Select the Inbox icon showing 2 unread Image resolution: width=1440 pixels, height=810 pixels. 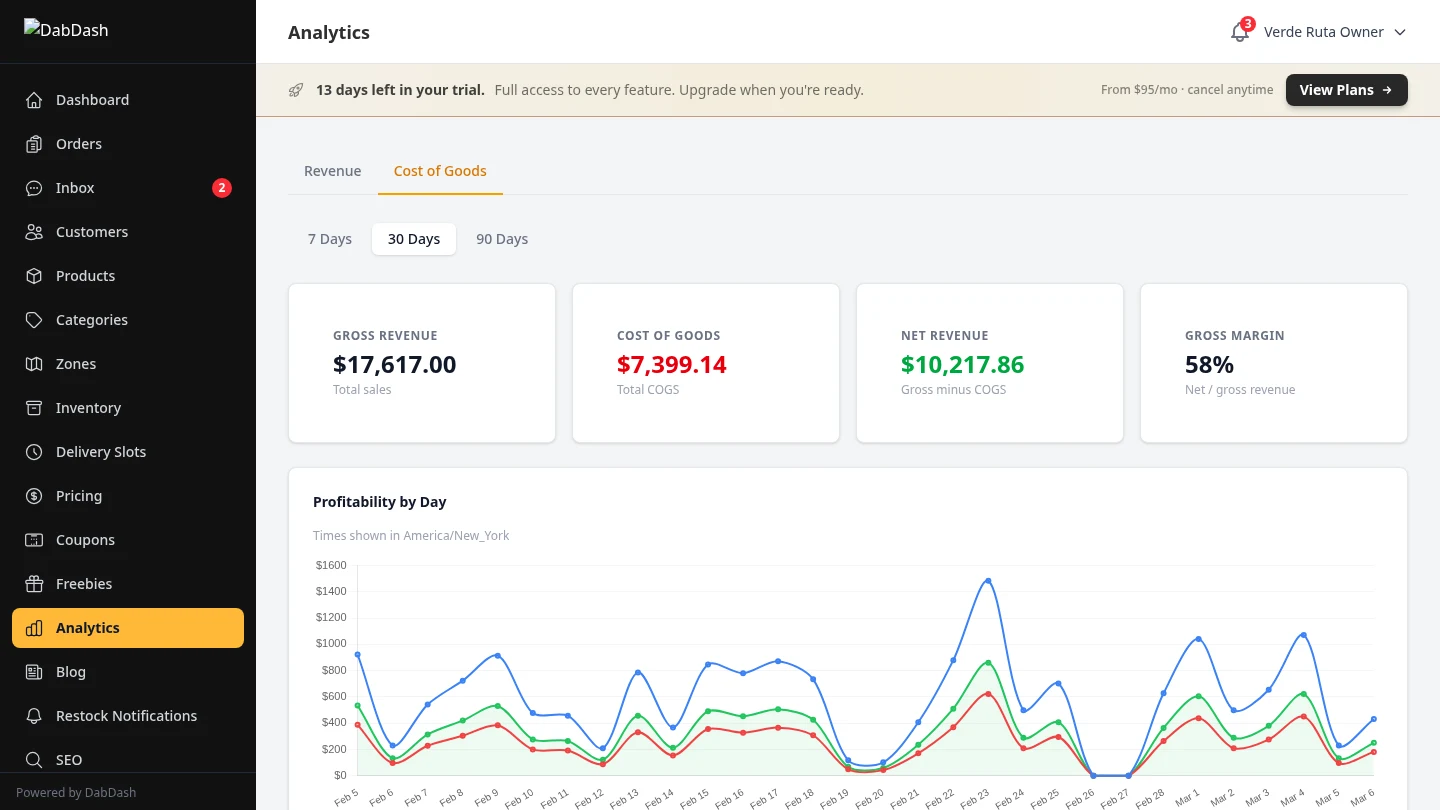tap(34, 188)
